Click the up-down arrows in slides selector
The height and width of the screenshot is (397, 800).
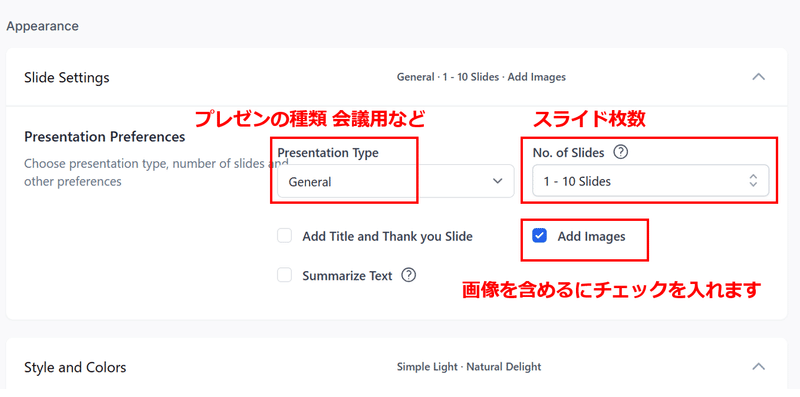[753, 181]
